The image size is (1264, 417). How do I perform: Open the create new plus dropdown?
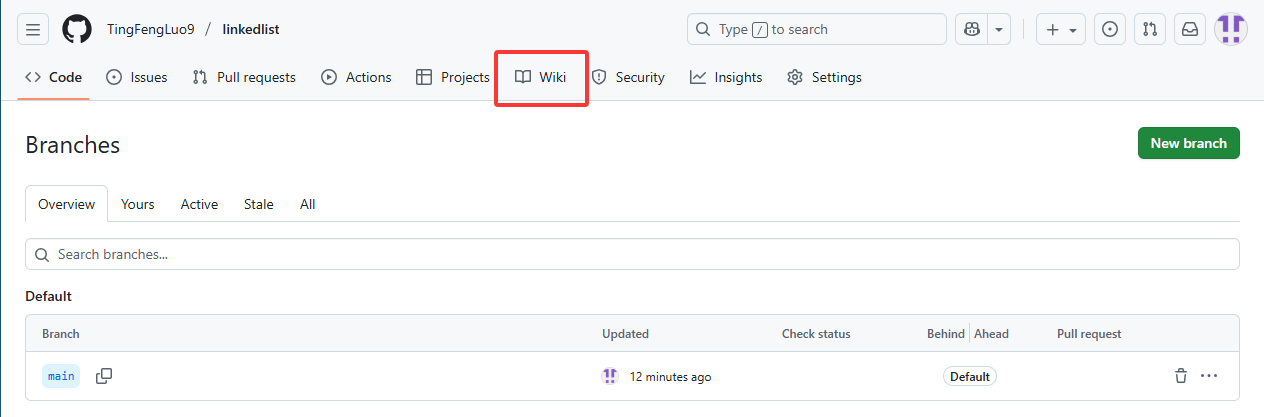(1061, 29)
